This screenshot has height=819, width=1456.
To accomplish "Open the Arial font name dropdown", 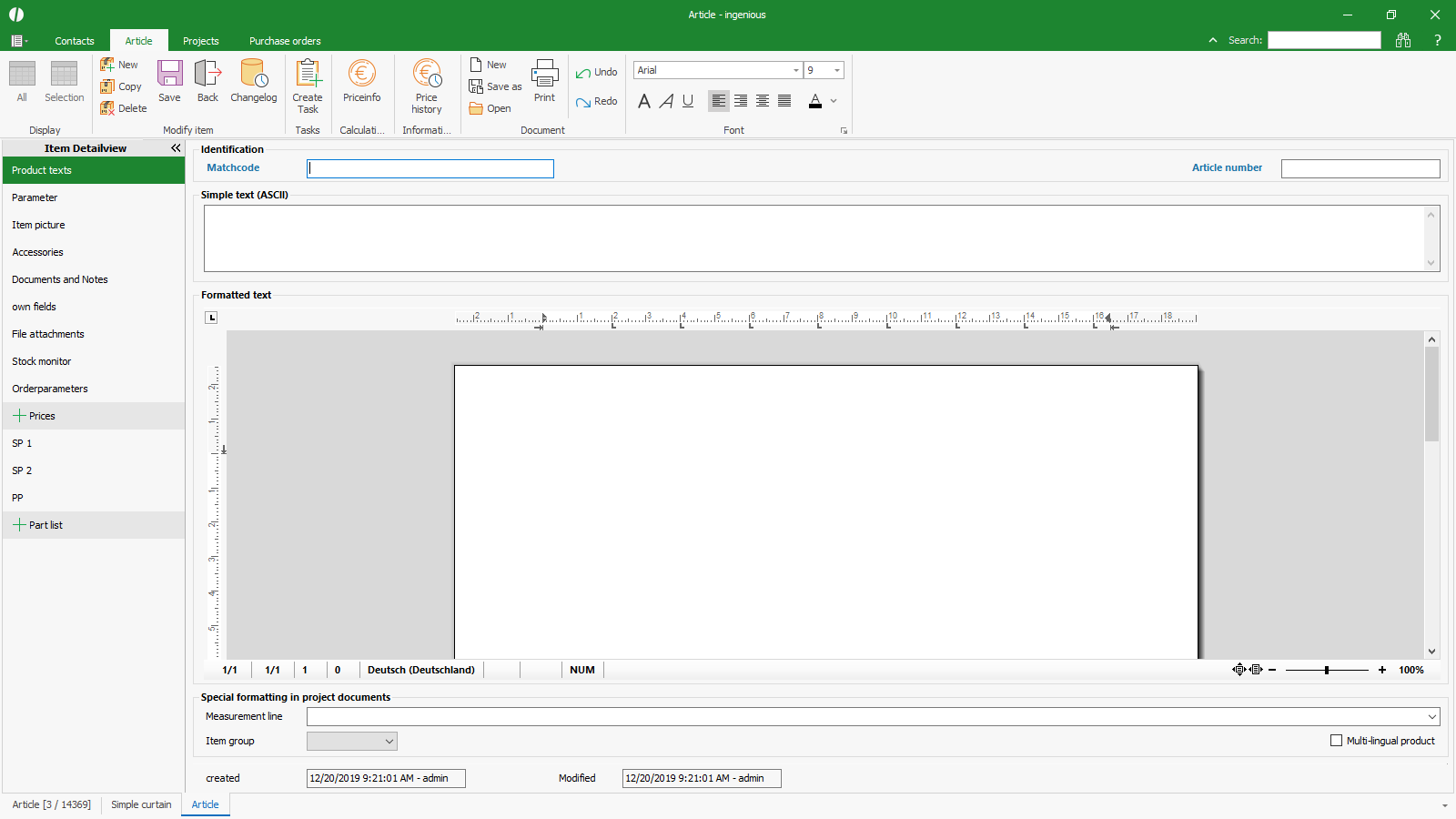I will [x=795, y=70].
